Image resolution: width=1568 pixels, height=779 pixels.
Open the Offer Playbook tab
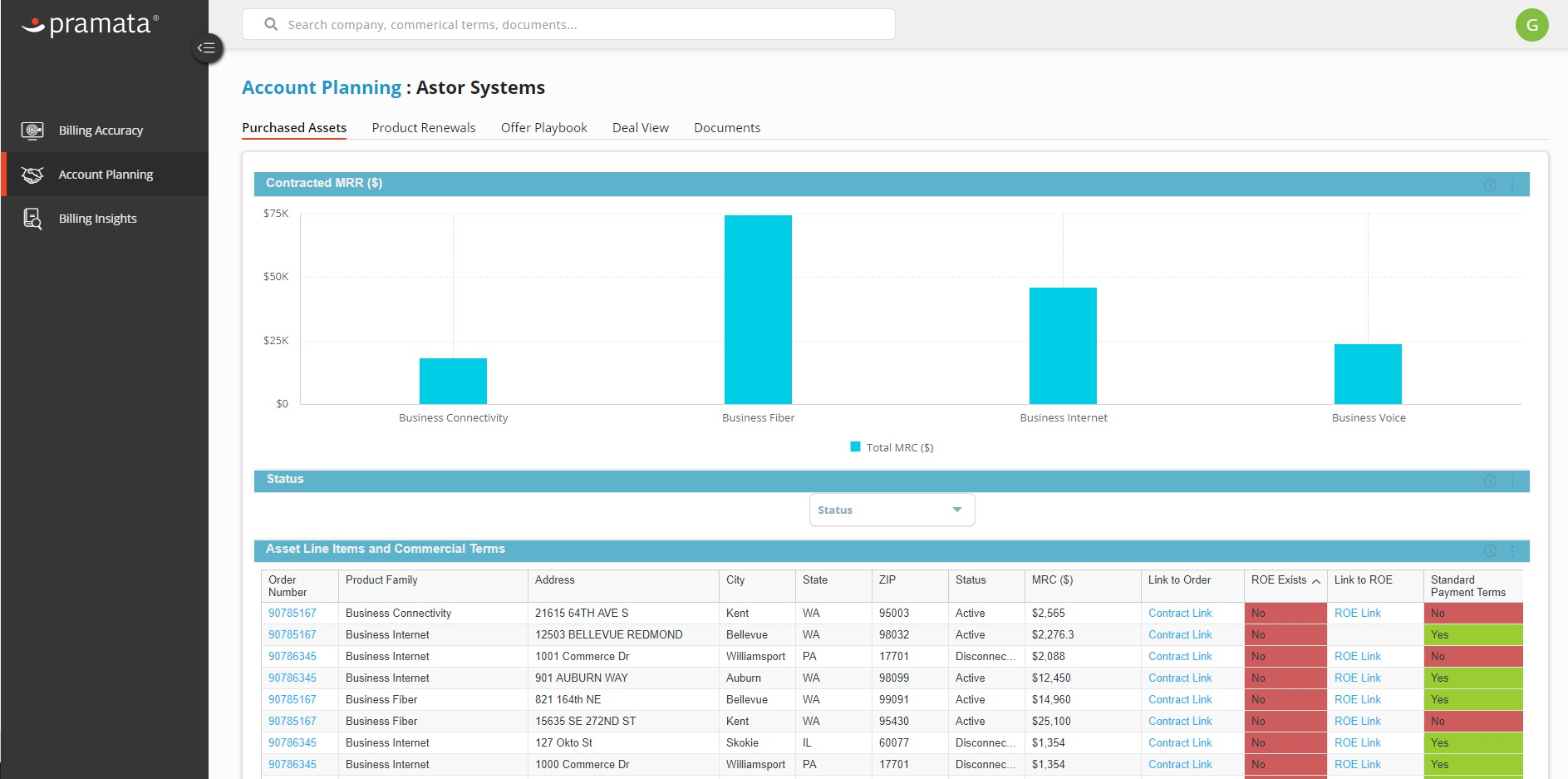[544, 127]
